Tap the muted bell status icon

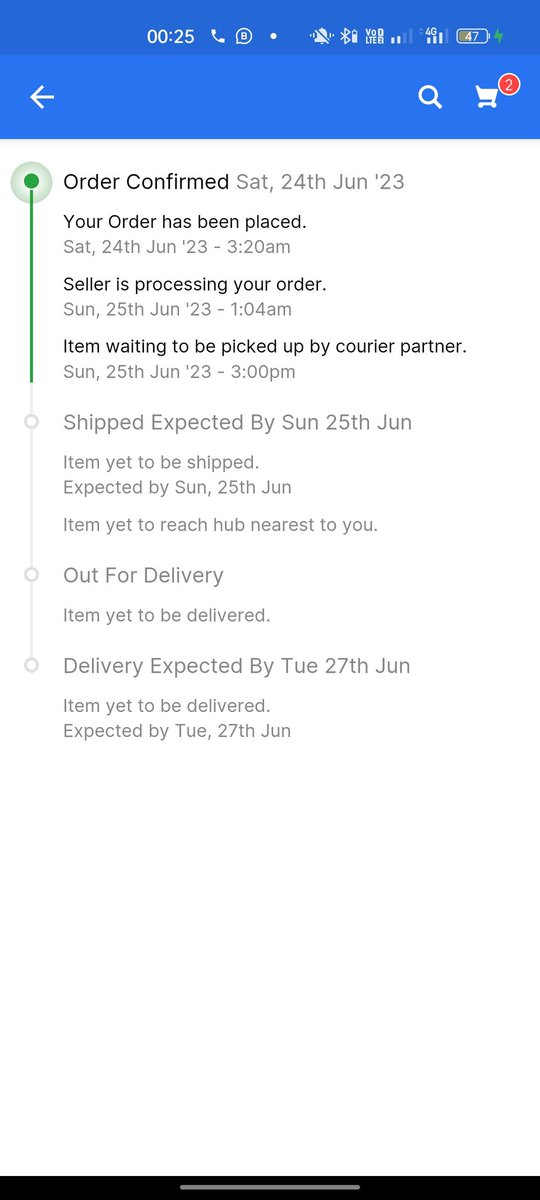click(321, 36)
